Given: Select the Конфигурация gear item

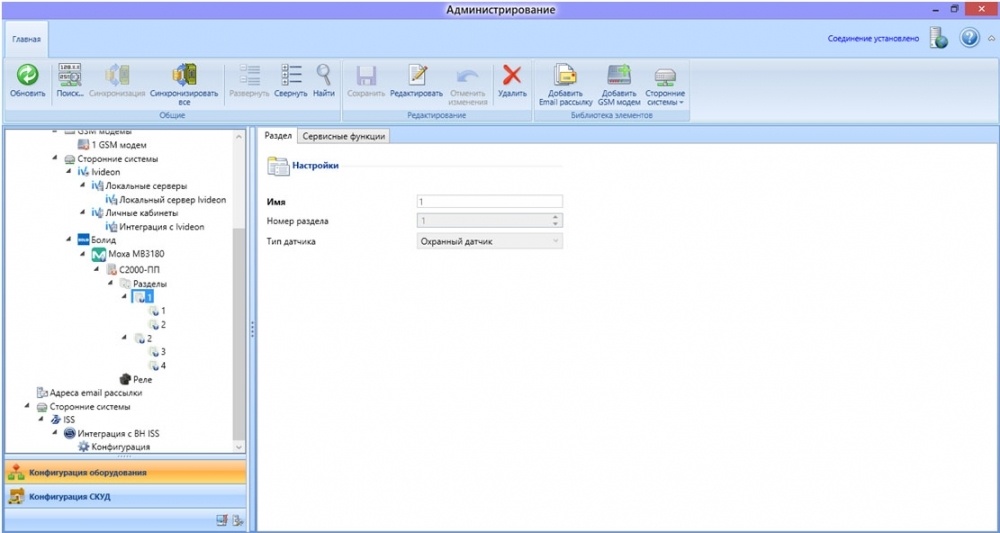Looking at the screenshot, I should coord(114,447).
